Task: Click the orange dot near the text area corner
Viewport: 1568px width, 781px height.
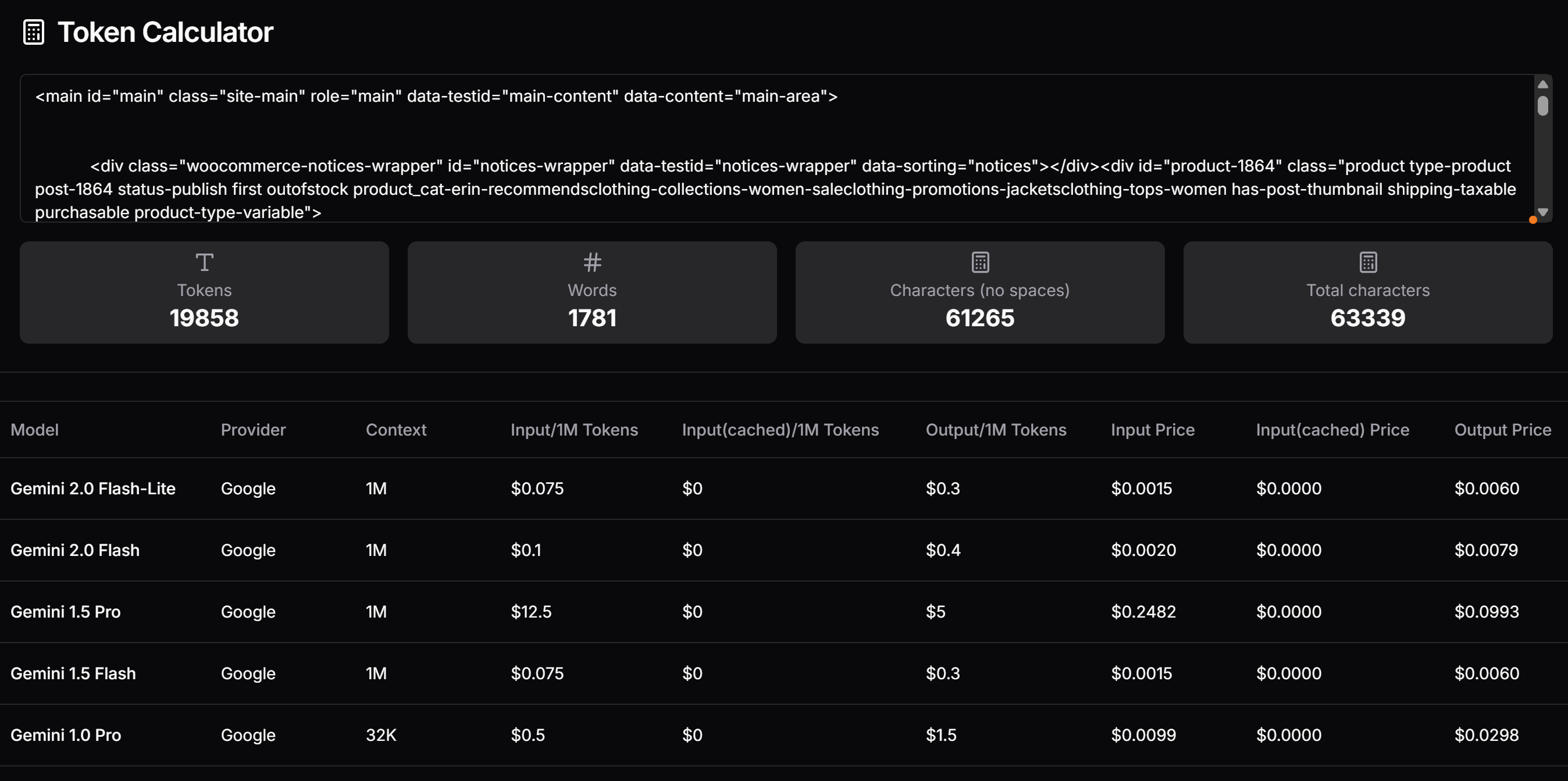Action: (x=1533, y=220)
